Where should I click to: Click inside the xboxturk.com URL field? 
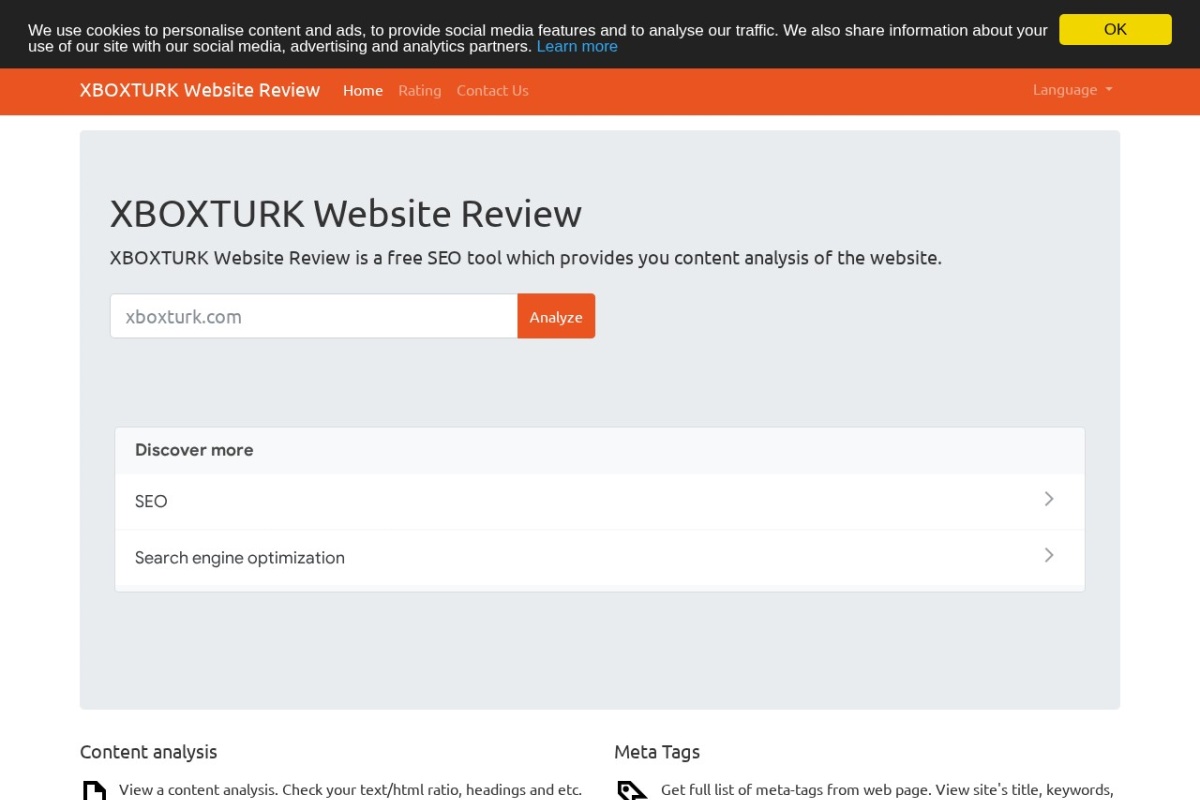click(x=313, y=316)
